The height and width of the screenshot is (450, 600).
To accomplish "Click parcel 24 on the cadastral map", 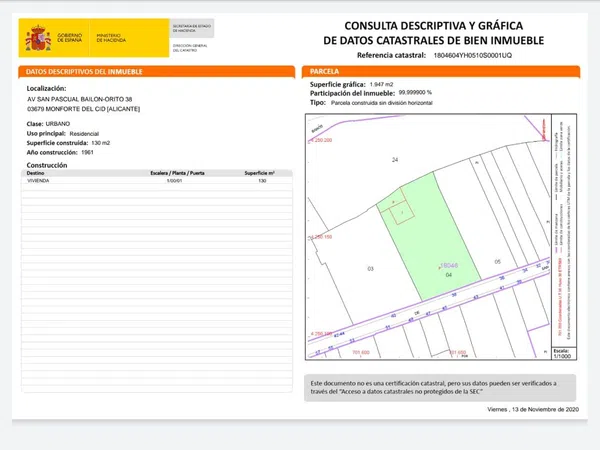I will click(395, 160).
